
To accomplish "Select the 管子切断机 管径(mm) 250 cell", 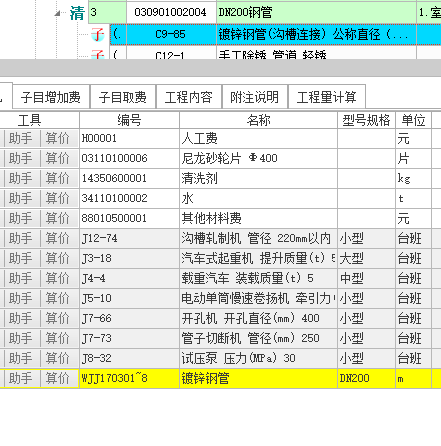I will click(258, 339).
